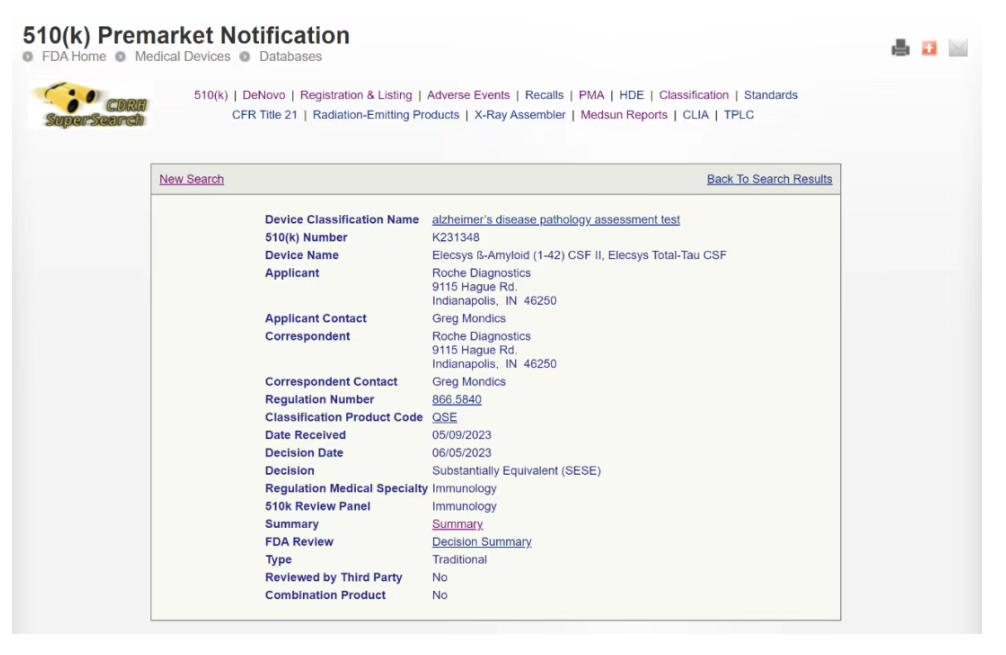Open the CDRH SuperSearch logo
Screen dimensions: 1006x655
tap(89, 105)
